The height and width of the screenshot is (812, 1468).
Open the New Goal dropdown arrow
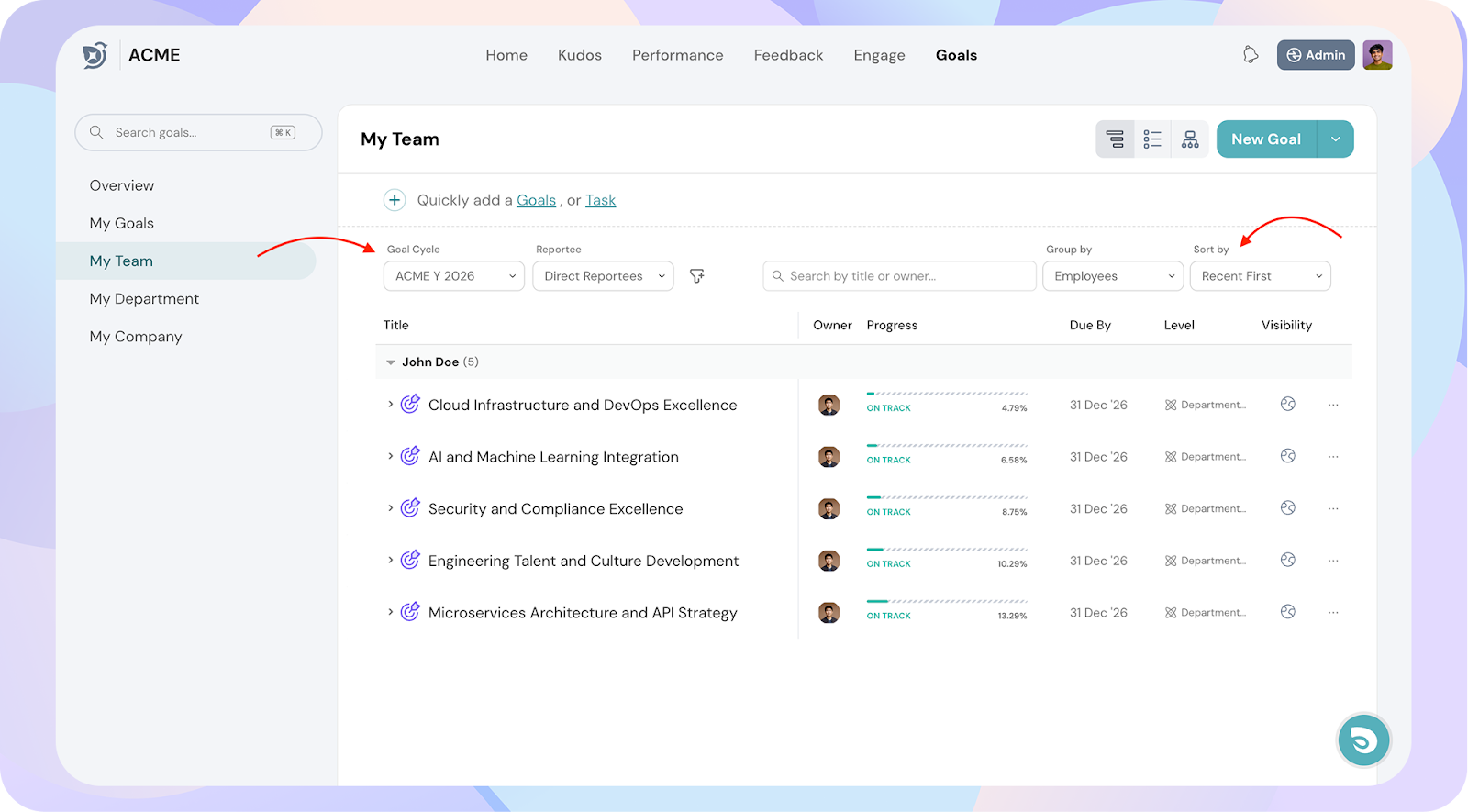click(x=1336, y=139)
